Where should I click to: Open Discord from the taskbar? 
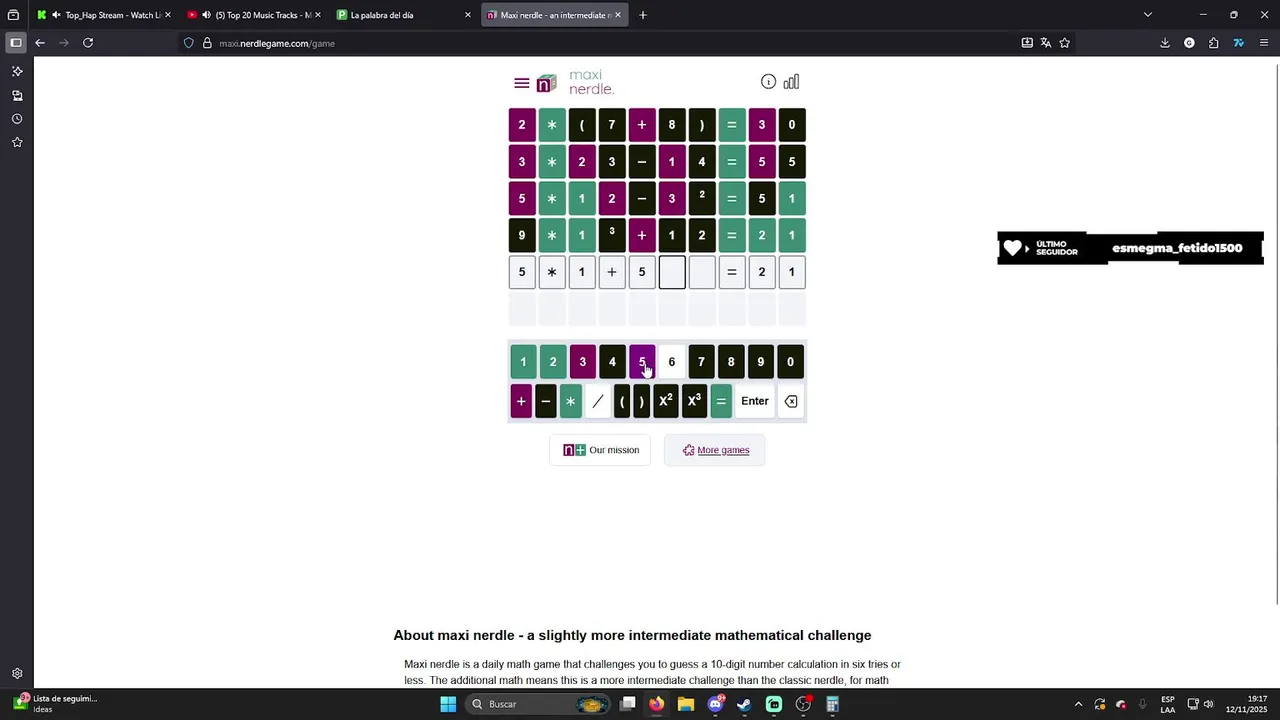[715, 704]
